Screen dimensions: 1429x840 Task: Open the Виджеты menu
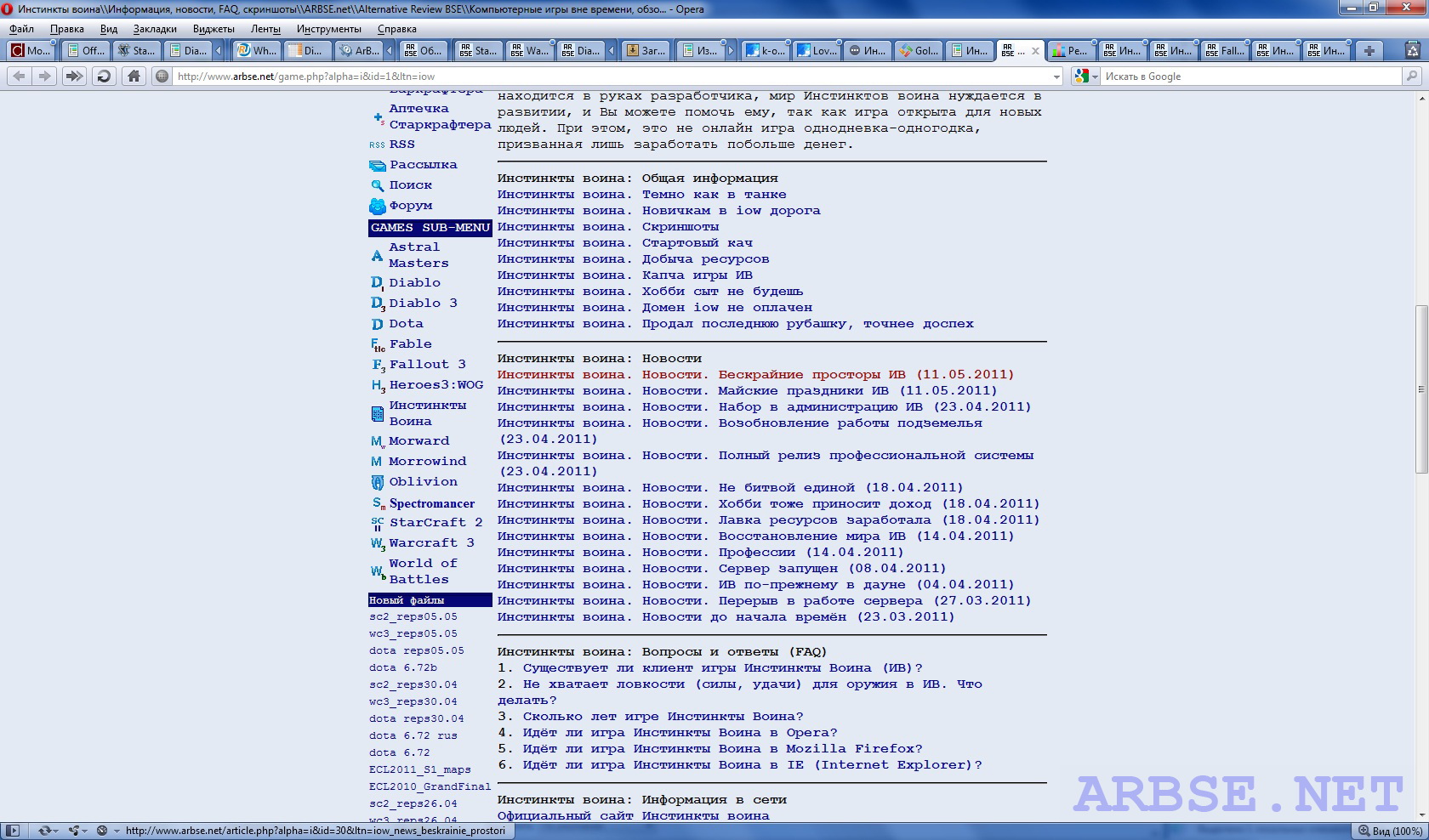213,29
